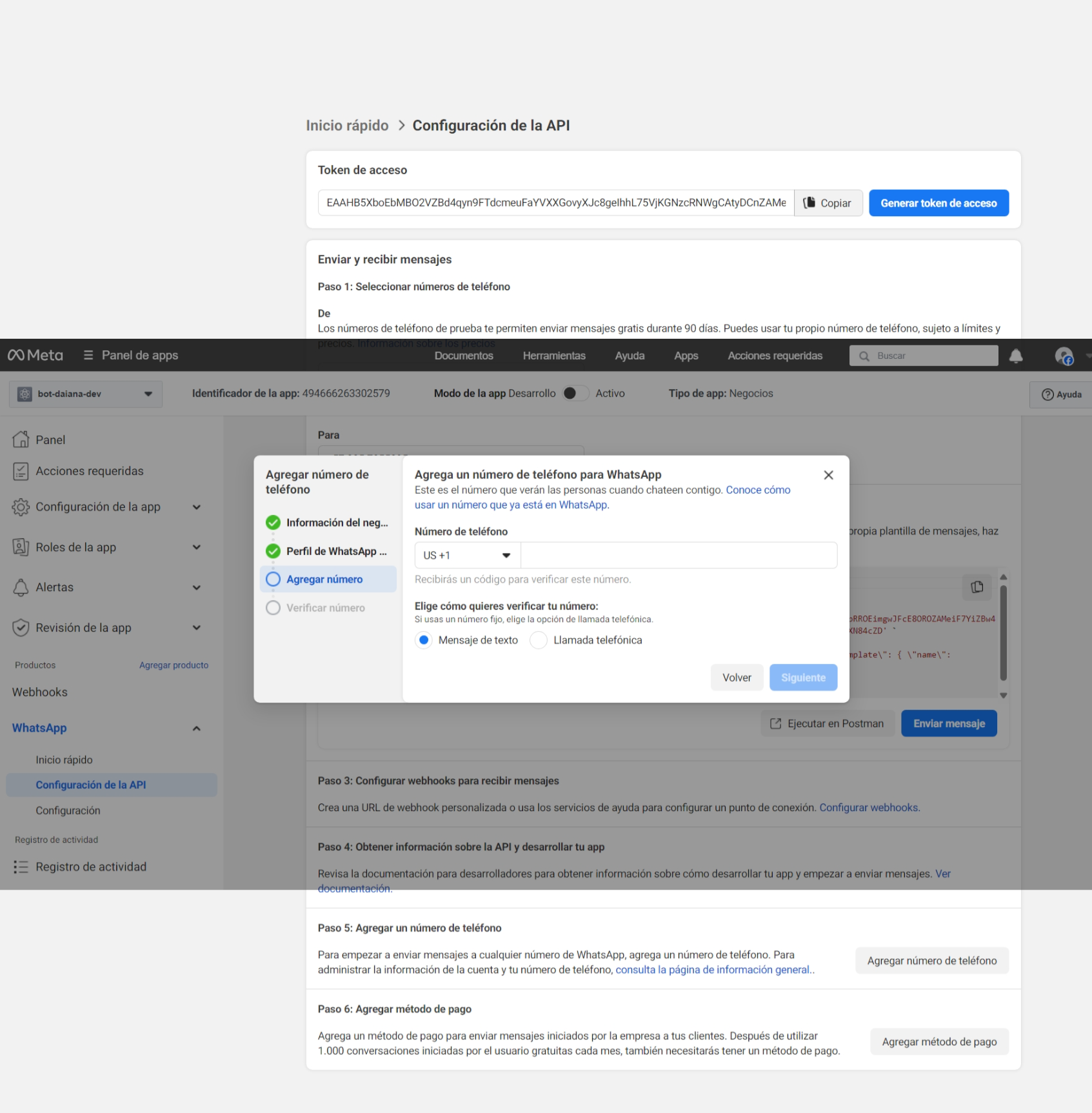Expand Revisión de la app section
This screenshot has height=1113, width=1092.
click(197, 628)
